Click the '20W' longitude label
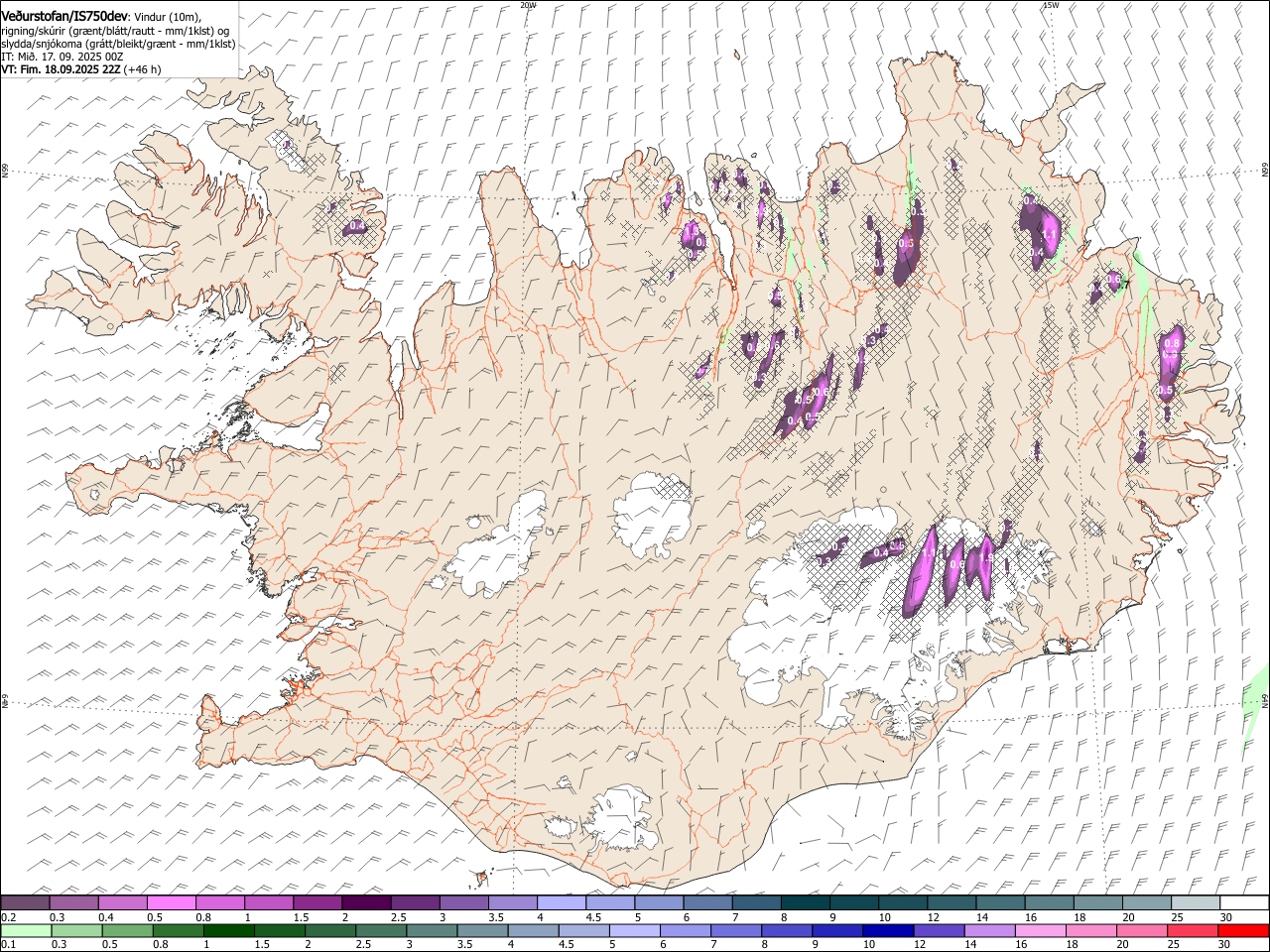Screen dimensions: 1270x952 [528, 5]
